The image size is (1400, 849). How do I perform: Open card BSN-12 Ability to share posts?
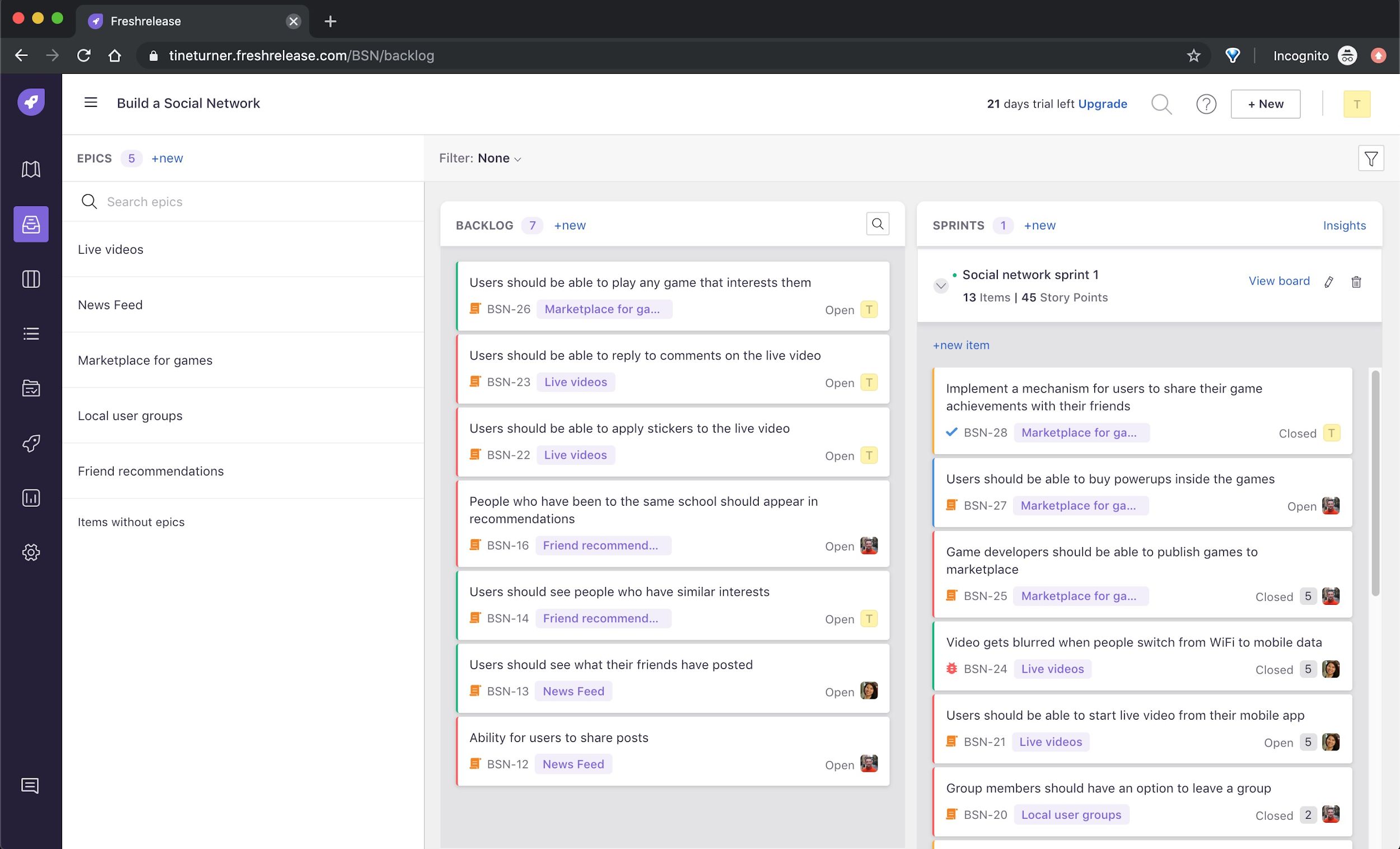pos(673,751)
